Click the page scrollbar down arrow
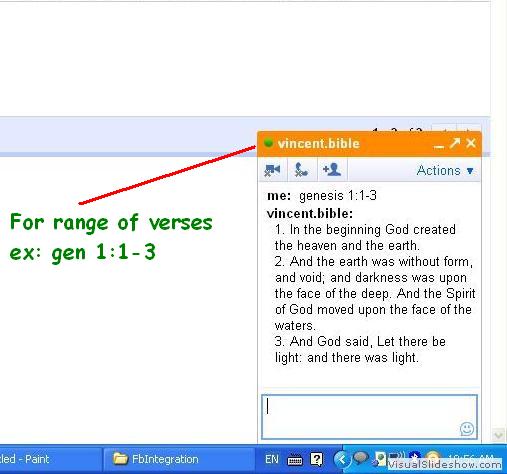This screenshot has width=507, height=474. click(x=499, y=435)
